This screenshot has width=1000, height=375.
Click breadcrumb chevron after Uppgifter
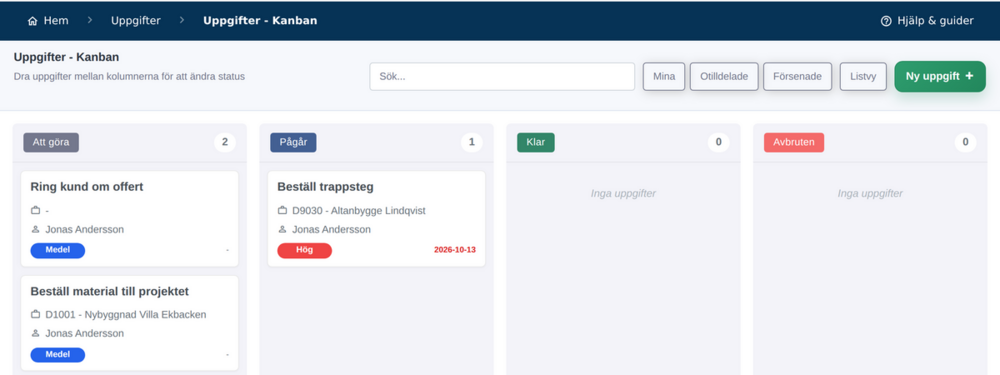[182, 20]
